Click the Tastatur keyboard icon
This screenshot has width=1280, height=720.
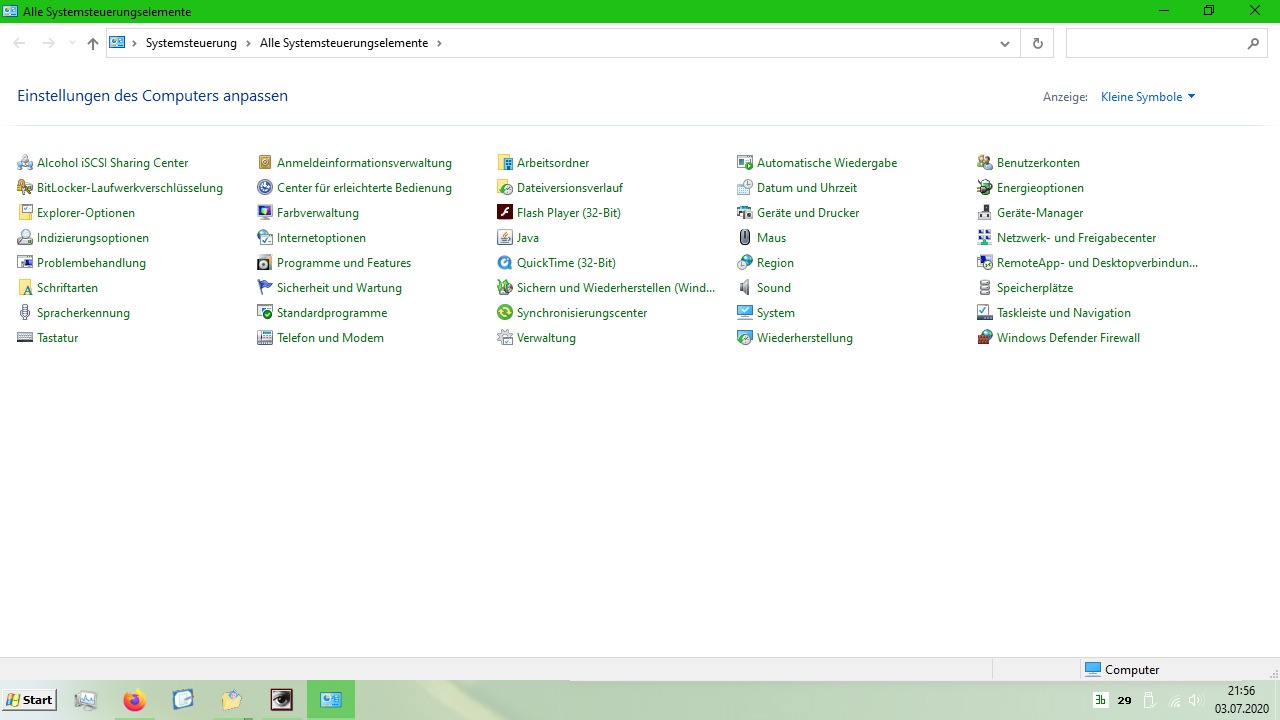[x=25, y=338]
